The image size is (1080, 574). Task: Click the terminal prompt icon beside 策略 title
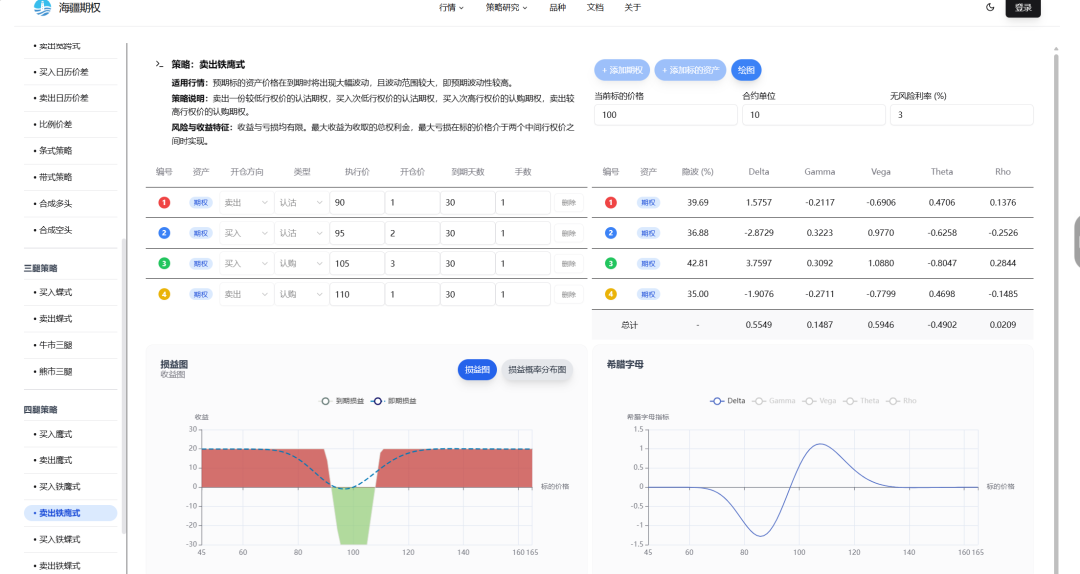pos(159,64)
